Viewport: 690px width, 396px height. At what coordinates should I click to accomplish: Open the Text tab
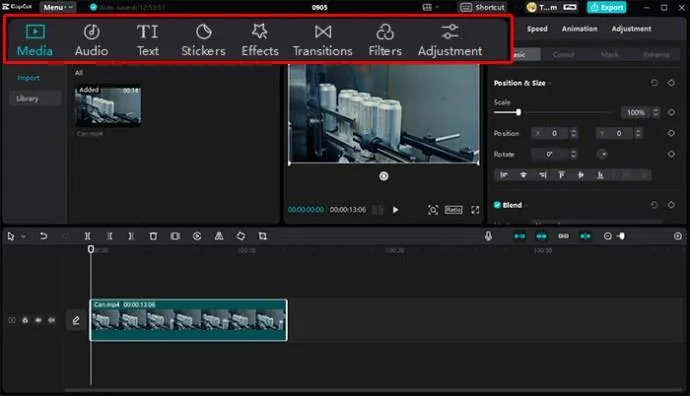(147, 40)
